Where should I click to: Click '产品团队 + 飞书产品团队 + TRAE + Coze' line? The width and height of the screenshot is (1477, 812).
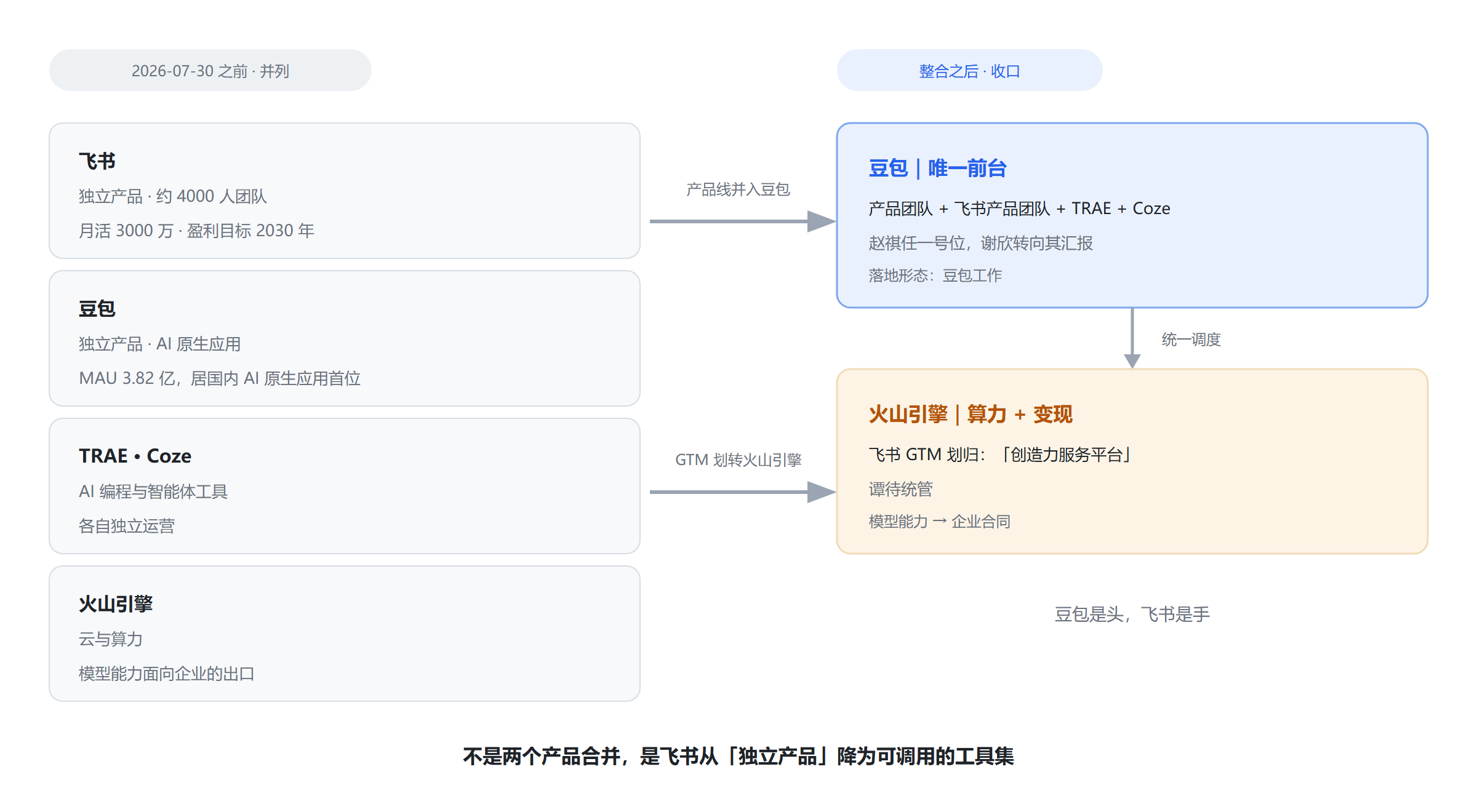point(1019,209)
